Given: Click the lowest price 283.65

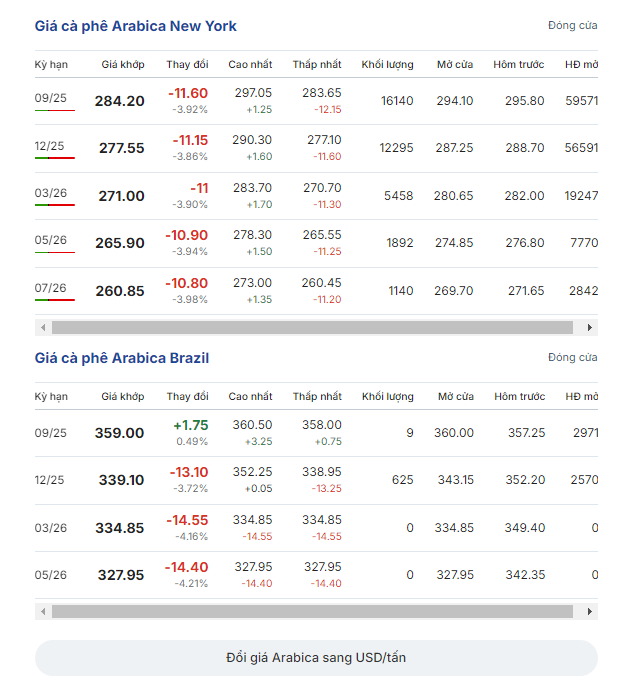Looking at the screenshot, I should tap(322, 93).
